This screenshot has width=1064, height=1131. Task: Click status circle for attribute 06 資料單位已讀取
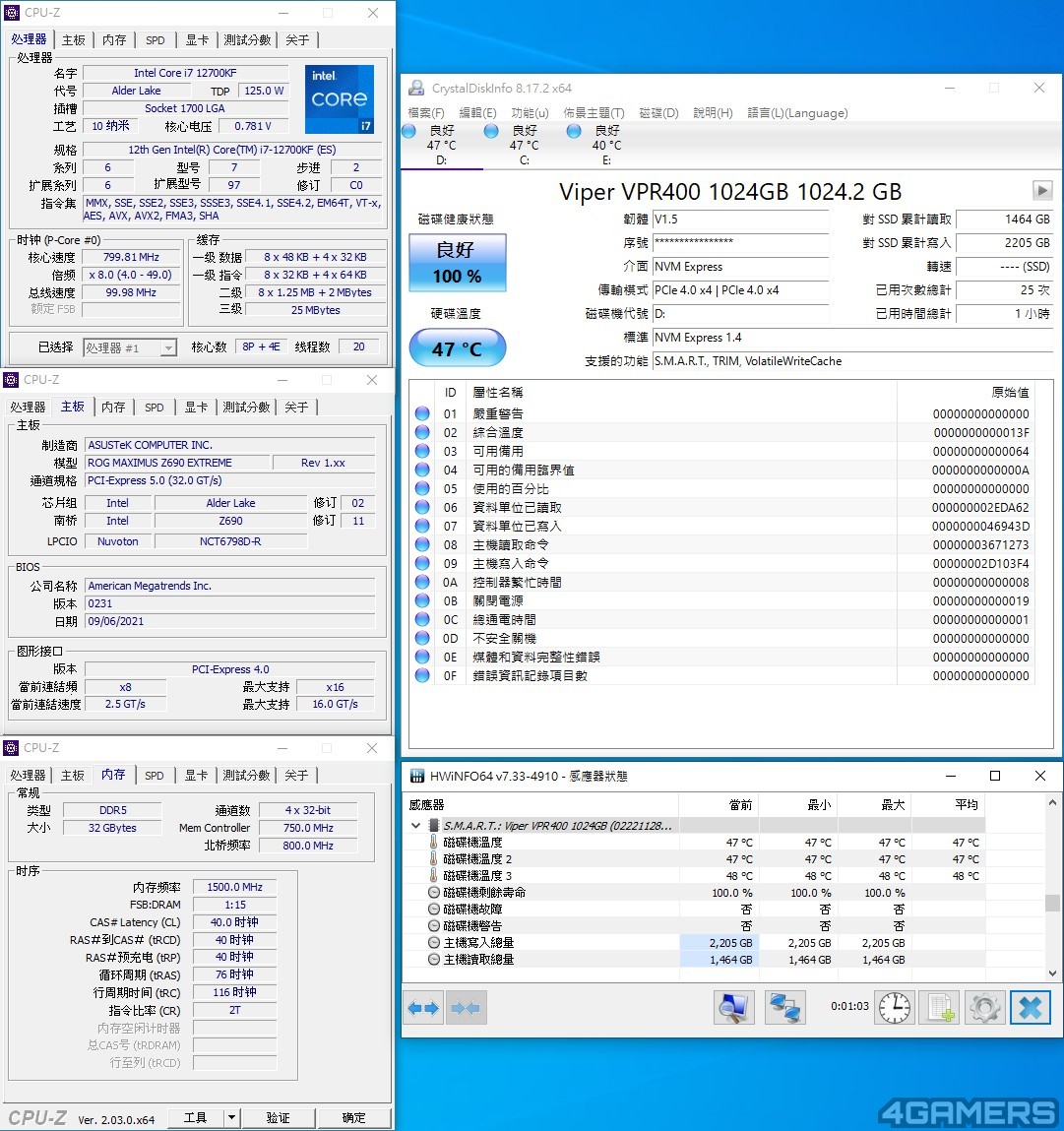point(422,507)
